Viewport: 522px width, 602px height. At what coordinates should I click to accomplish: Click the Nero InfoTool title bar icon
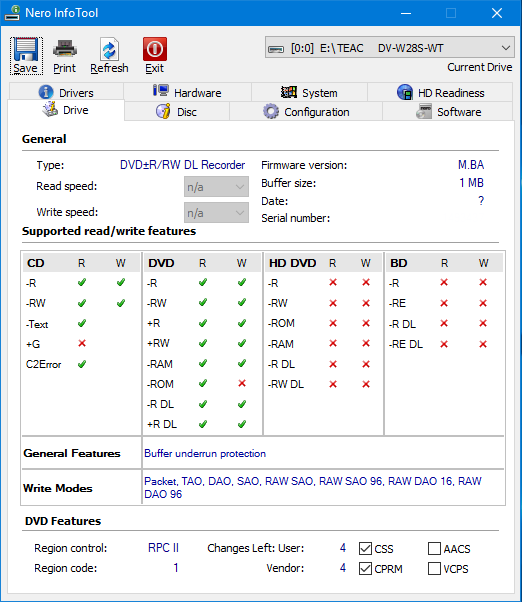pyautogui.click(x=12, y=13)
